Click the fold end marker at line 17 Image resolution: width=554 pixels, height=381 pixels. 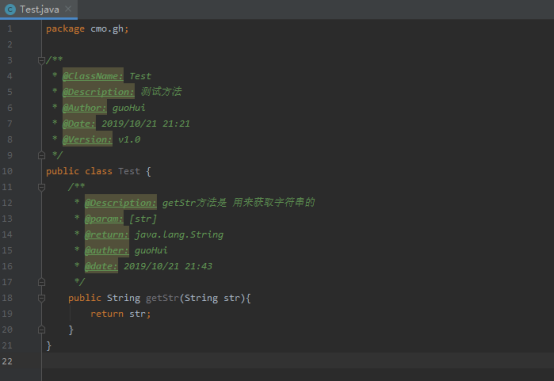tap(41, 282)
